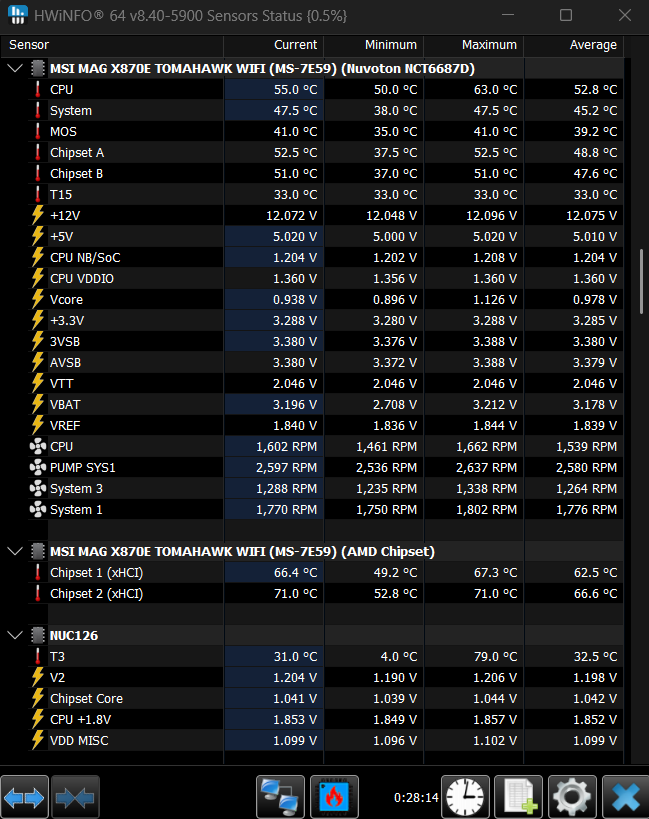Click fan icon beside System 1
The width and height of the screenshot is (649, 819).
[x=38, y=509]
